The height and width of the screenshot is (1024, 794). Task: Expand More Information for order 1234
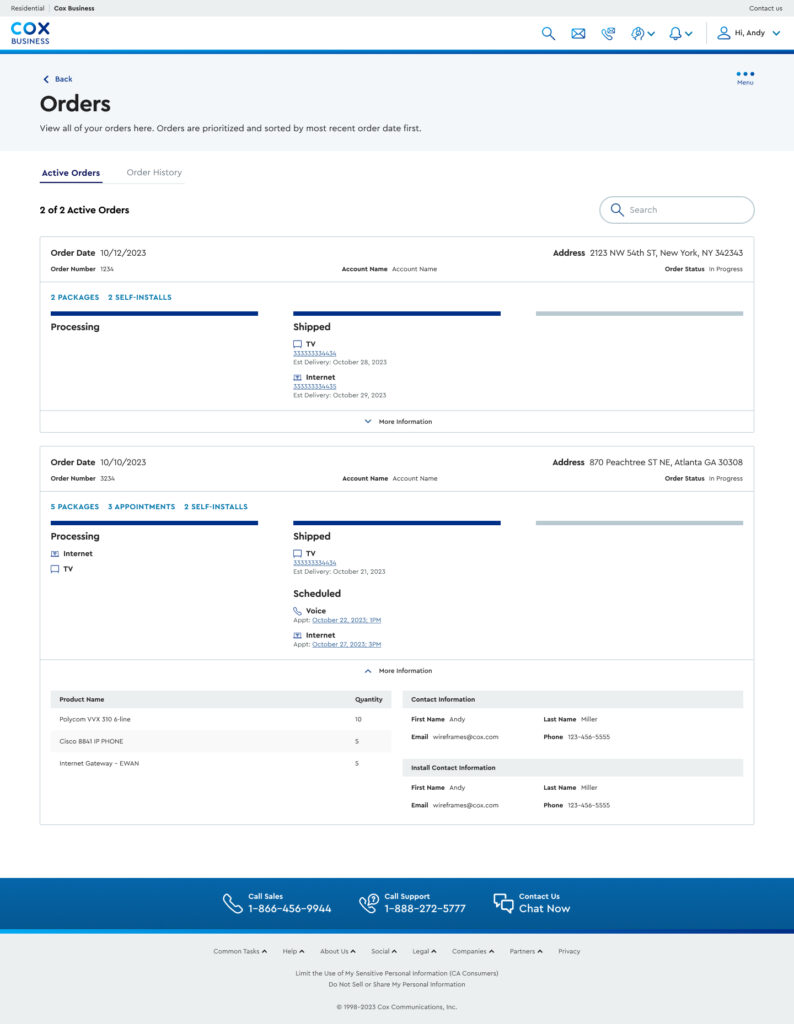click(x=398, y=422)
